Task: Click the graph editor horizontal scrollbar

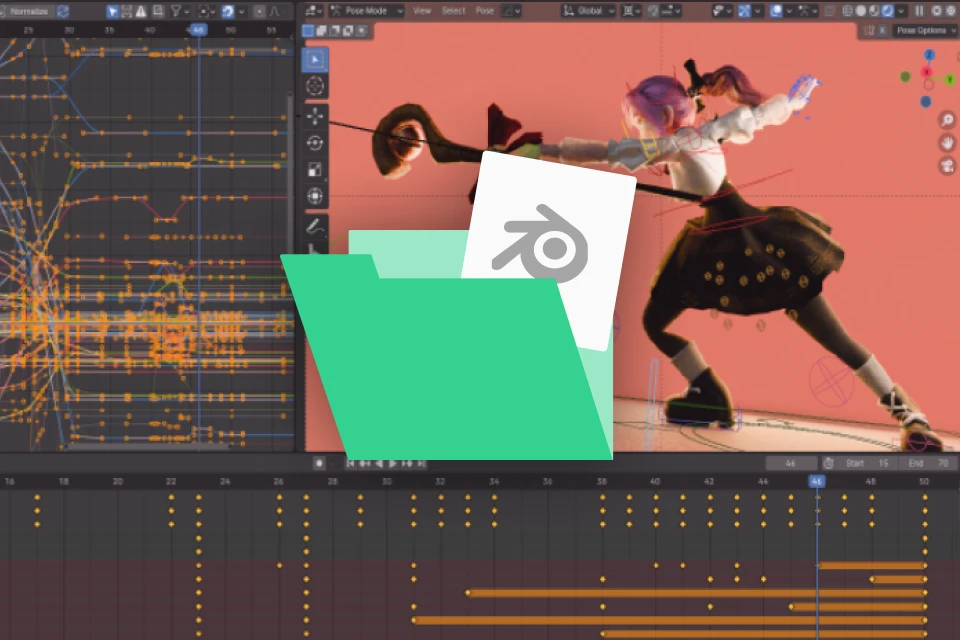Action: tap(150, 446)
